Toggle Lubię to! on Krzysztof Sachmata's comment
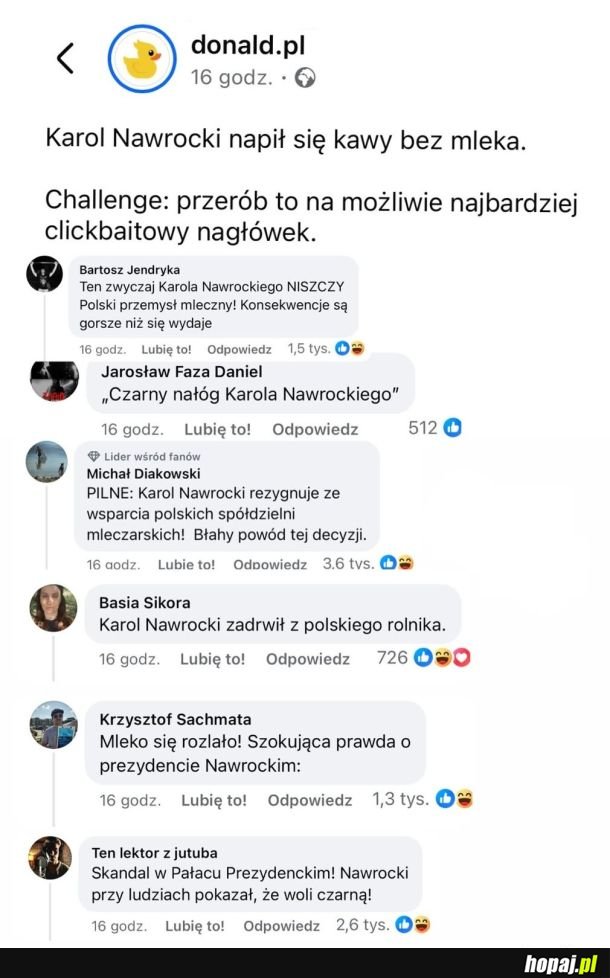The image size is (610, 978). 213,800
